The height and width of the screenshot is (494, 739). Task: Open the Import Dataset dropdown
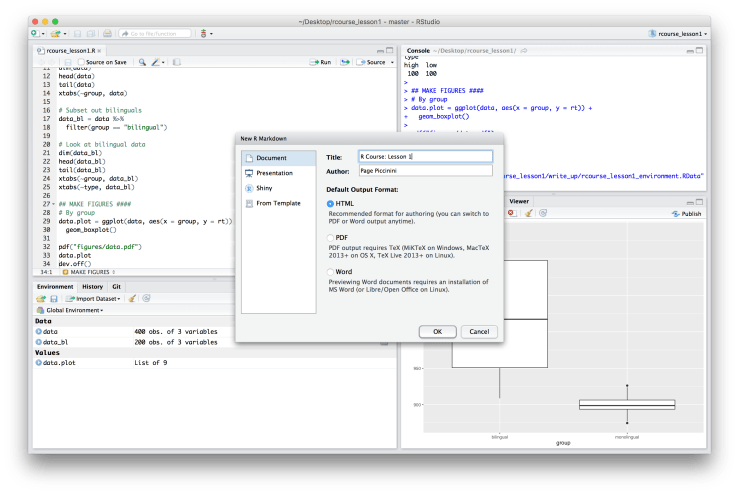click(93, 299)
